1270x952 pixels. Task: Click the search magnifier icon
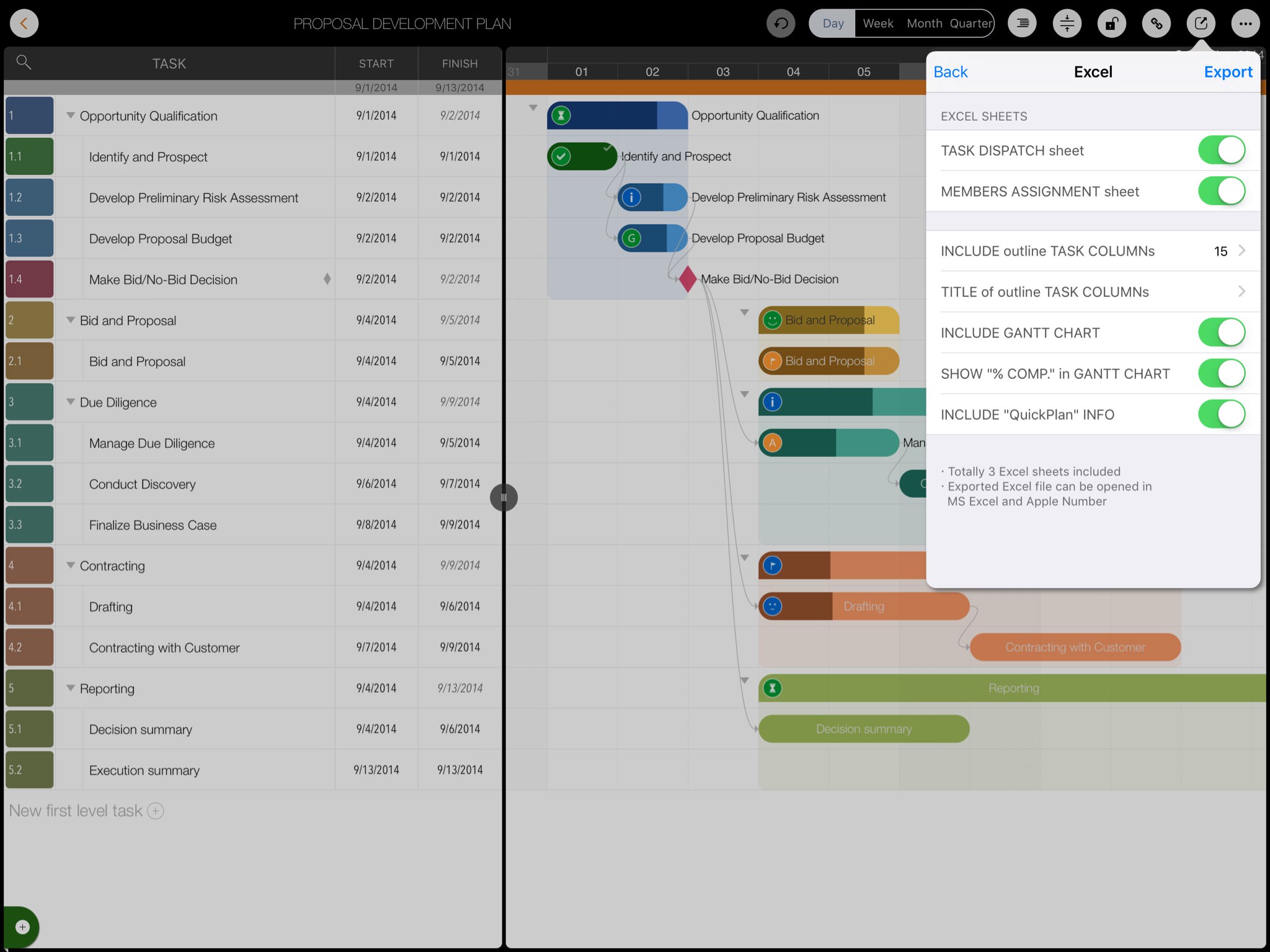(x=24, y=62)
